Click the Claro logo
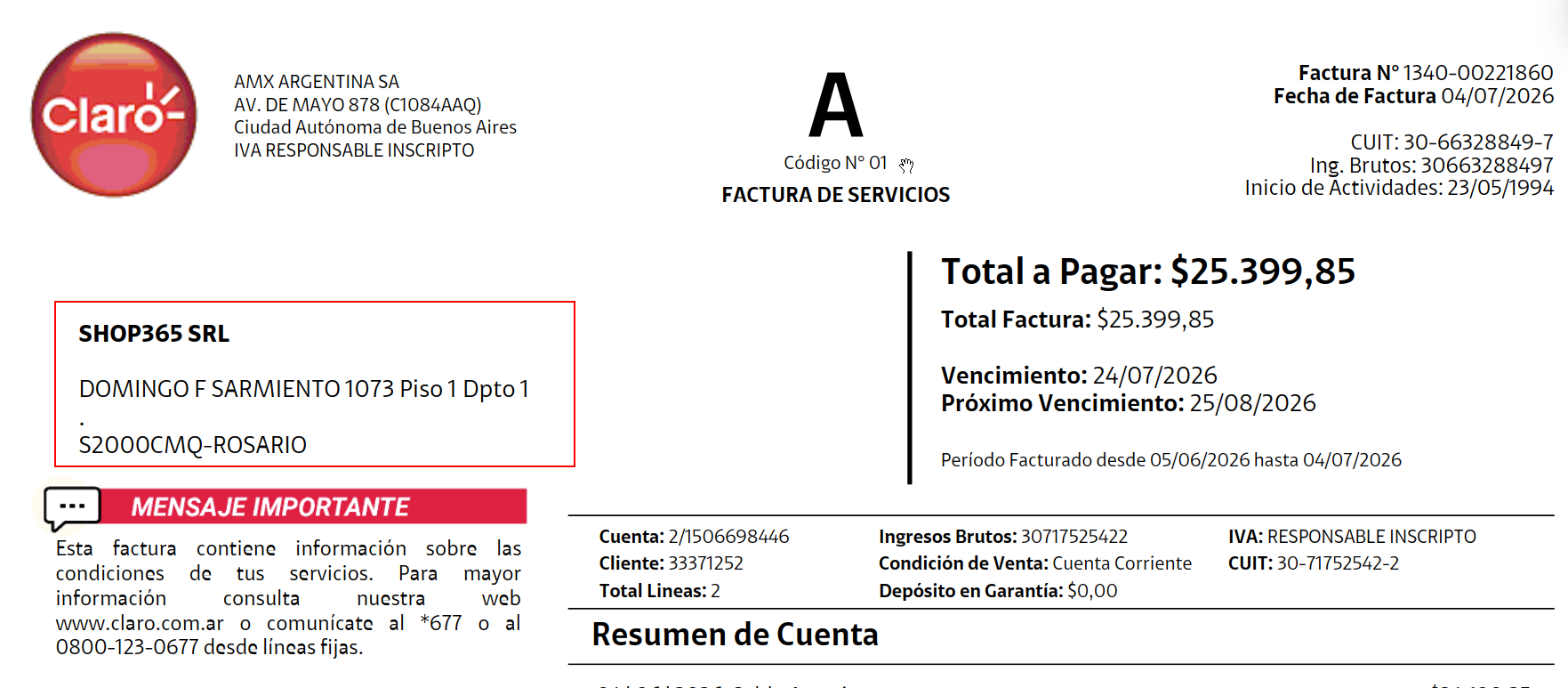This screenshot has height=688, width=1568. [114, 115]
